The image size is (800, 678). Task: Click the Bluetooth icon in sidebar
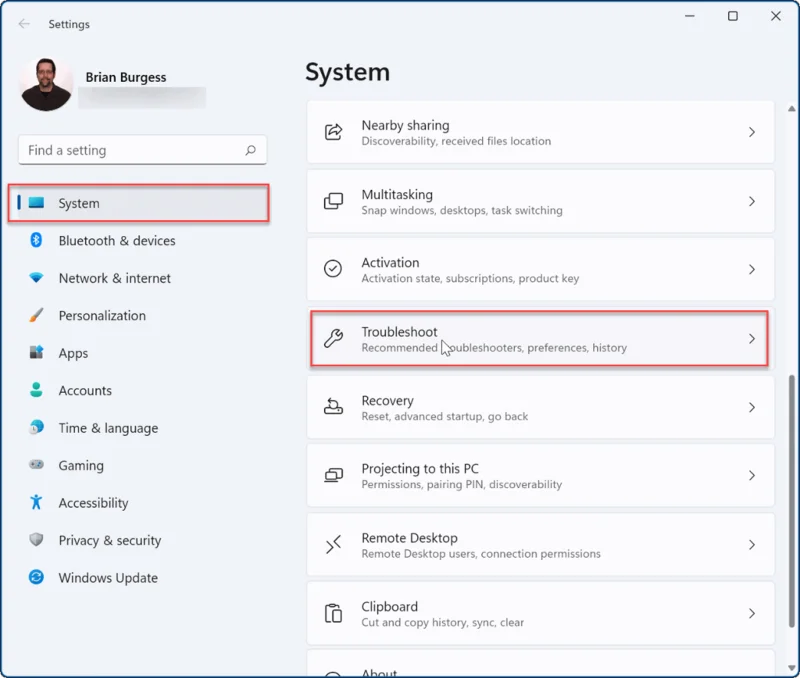point(36,240)
